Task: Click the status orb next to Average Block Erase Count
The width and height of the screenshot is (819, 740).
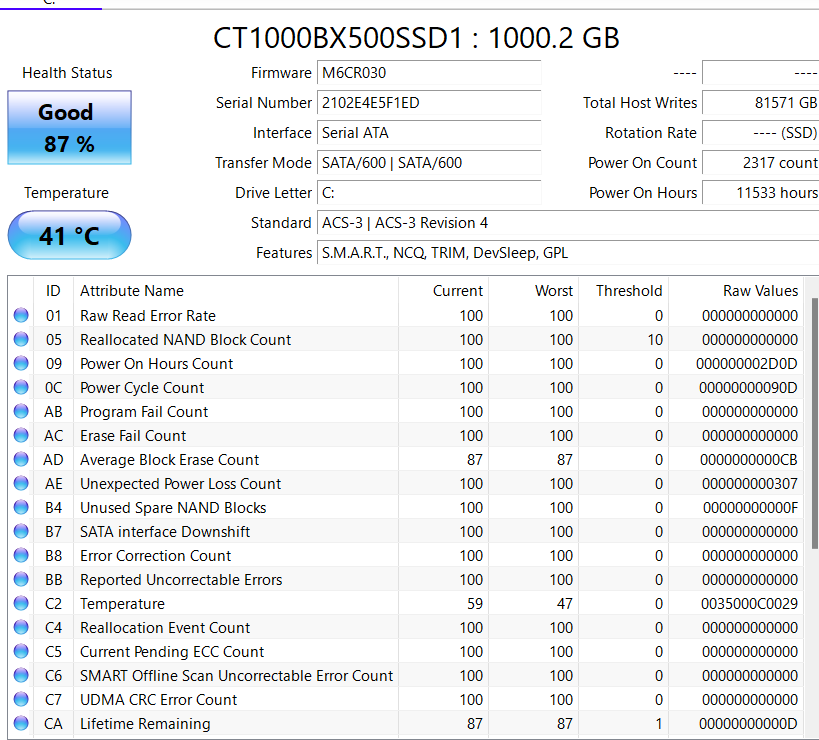Action: click(21, 460)
